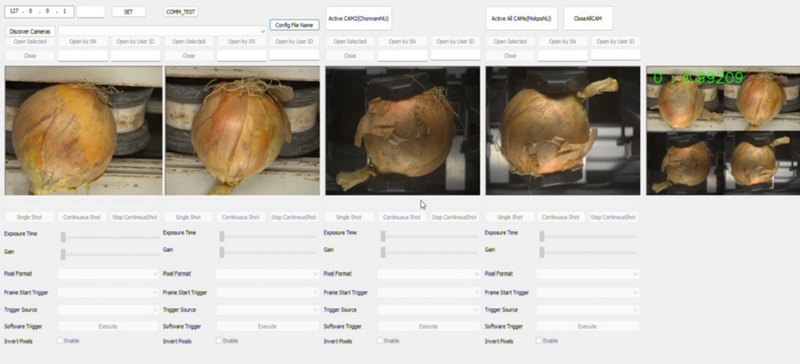Open Frame Start Trigger dropdown for first camera
Image resolution: width=800 pixels, height=364 pixels.
pos(108,293)
